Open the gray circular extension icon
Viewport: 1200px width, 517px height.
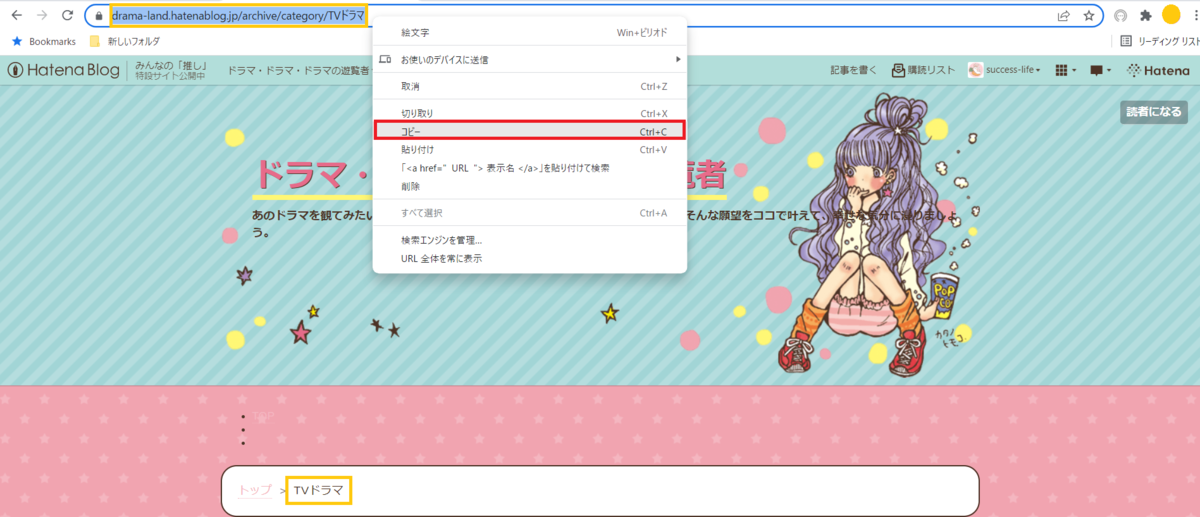coord(1120,16)
